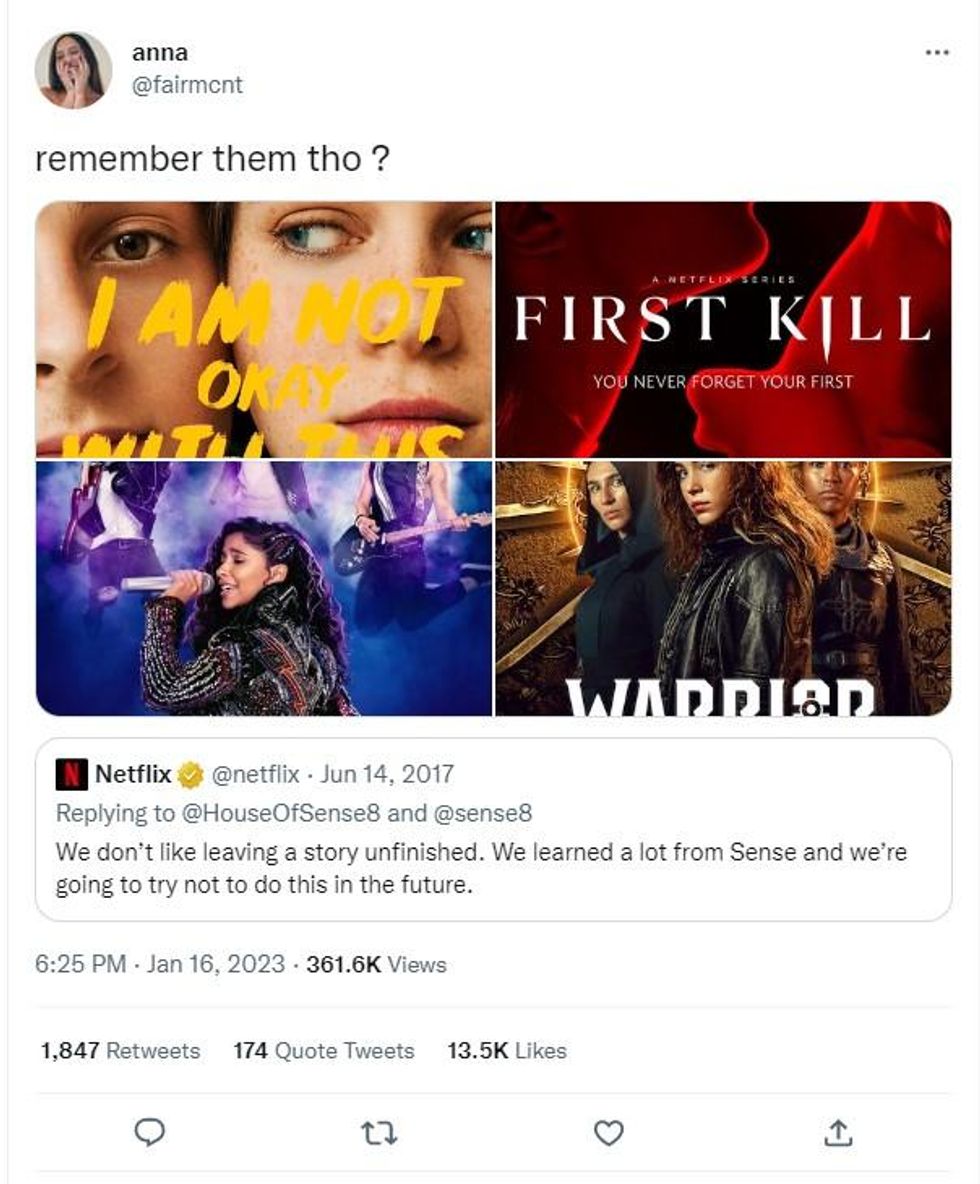Open the quoted Netflix tweet text
Screen dimensions: 980x1184
481,868
